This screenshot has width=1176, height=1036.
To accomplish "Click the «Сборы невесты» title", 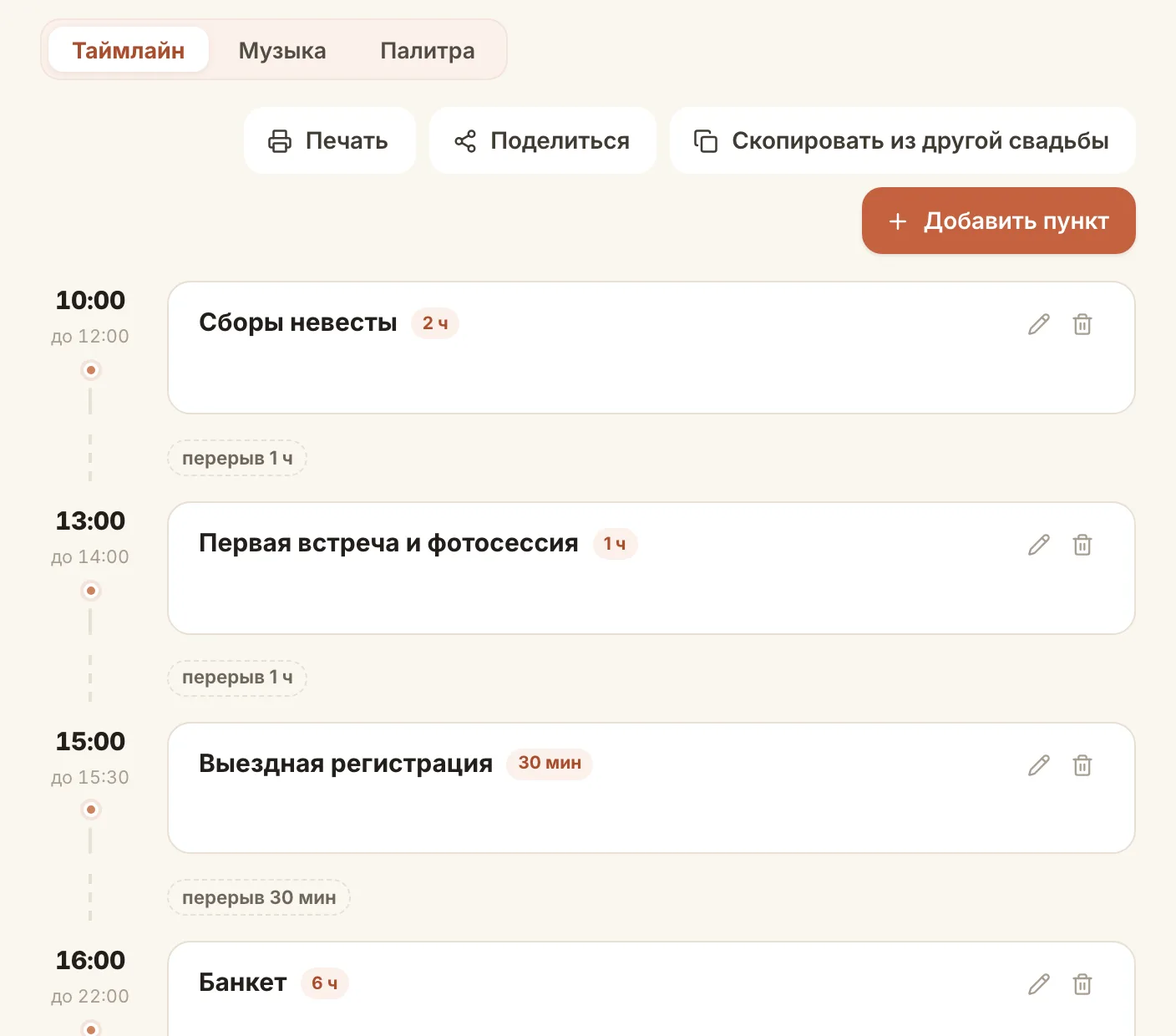I will (x=298, y=322).
